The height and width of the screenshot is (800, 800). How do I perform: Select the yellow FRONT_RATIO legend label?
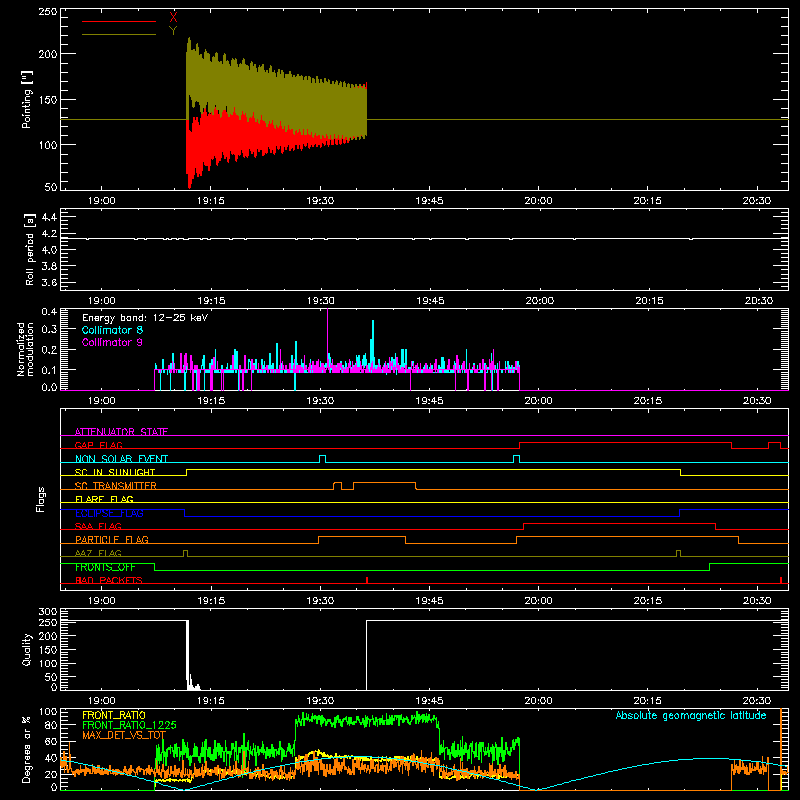(114, 715)
